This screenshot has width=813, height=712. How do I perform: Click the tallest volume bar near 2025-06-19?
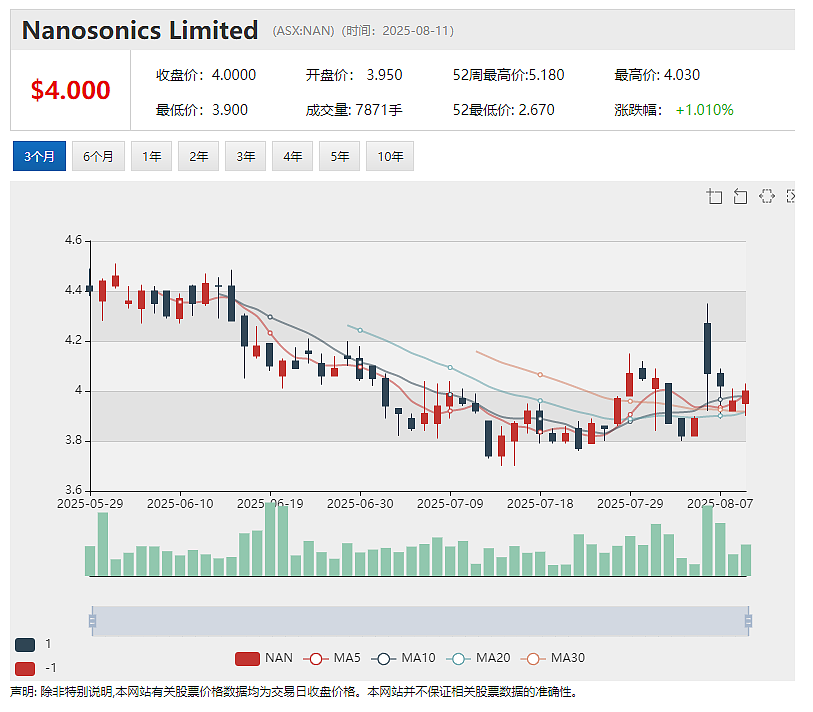pos(270,539)
